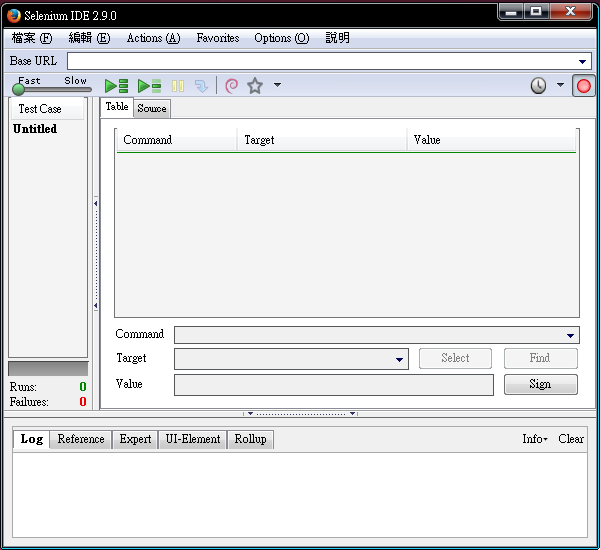Click the Value input field
The height and width of the screenshot is (550, 600).
pos(334,385)
